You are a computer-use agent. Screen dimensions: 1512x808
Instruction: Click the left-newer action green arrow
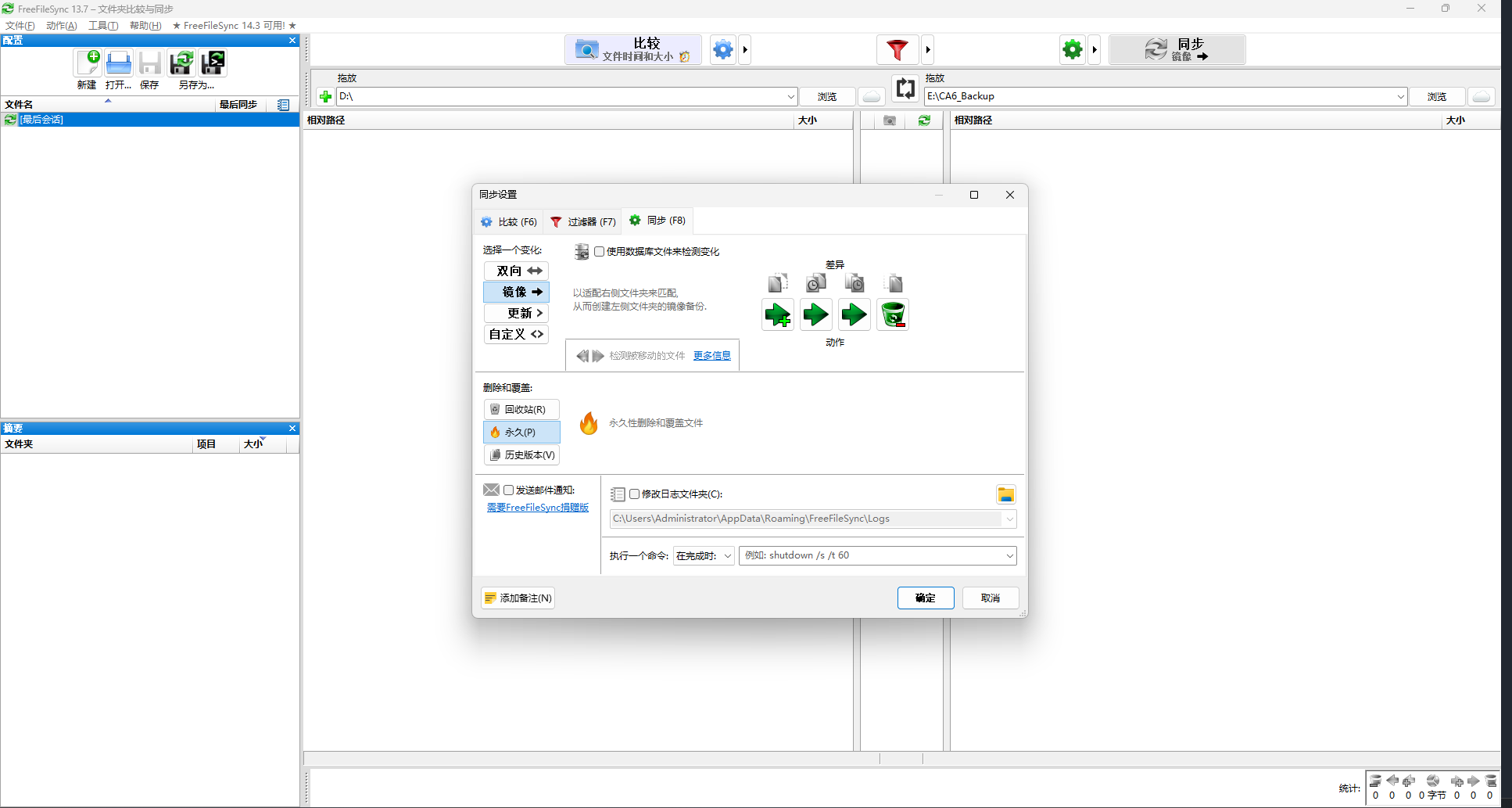pyautogui.click(x=816, y=314)
